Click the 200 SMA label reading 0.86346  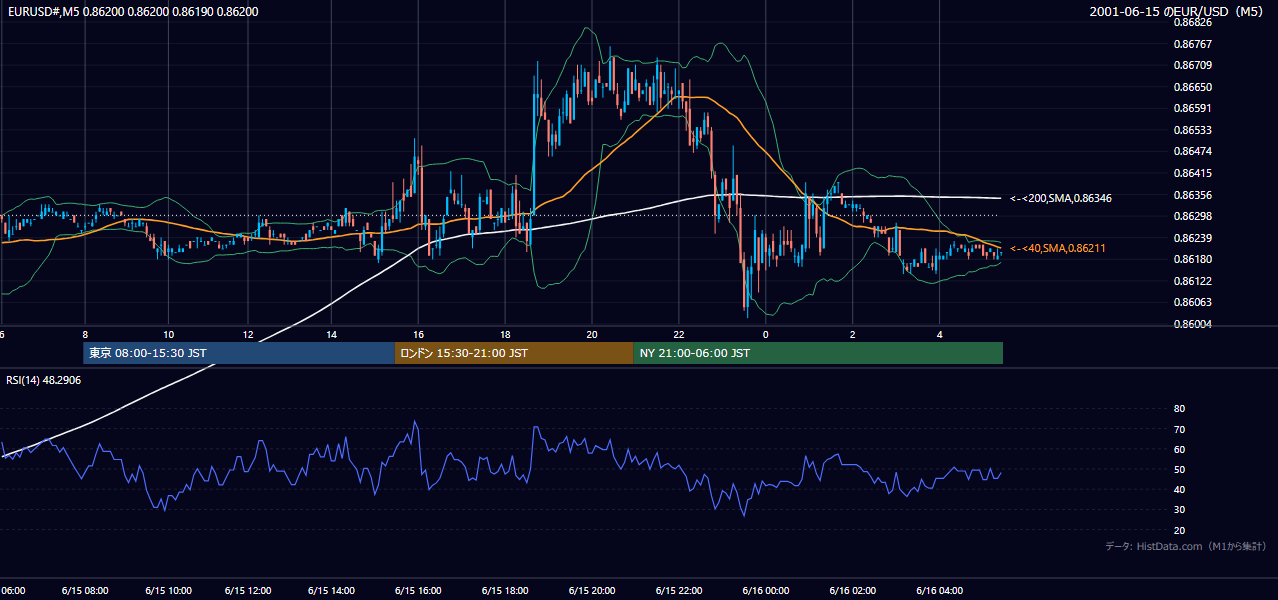(x=1061, y=198)
